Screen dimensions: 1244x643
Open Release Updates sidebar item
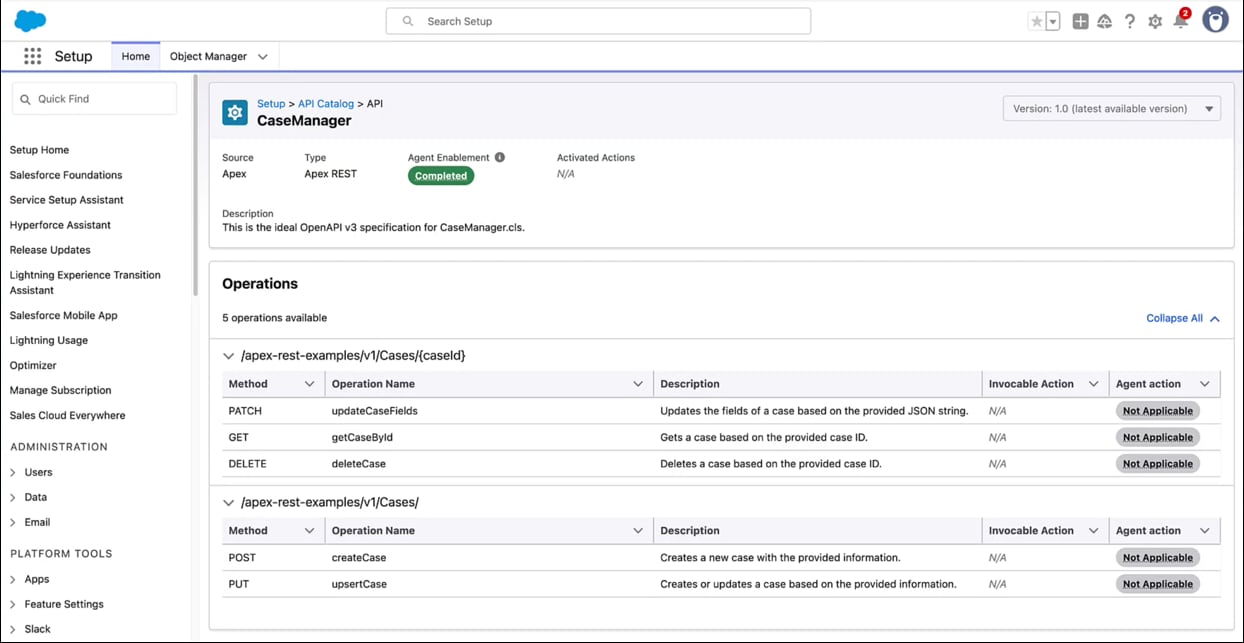[x=50, y=250]
